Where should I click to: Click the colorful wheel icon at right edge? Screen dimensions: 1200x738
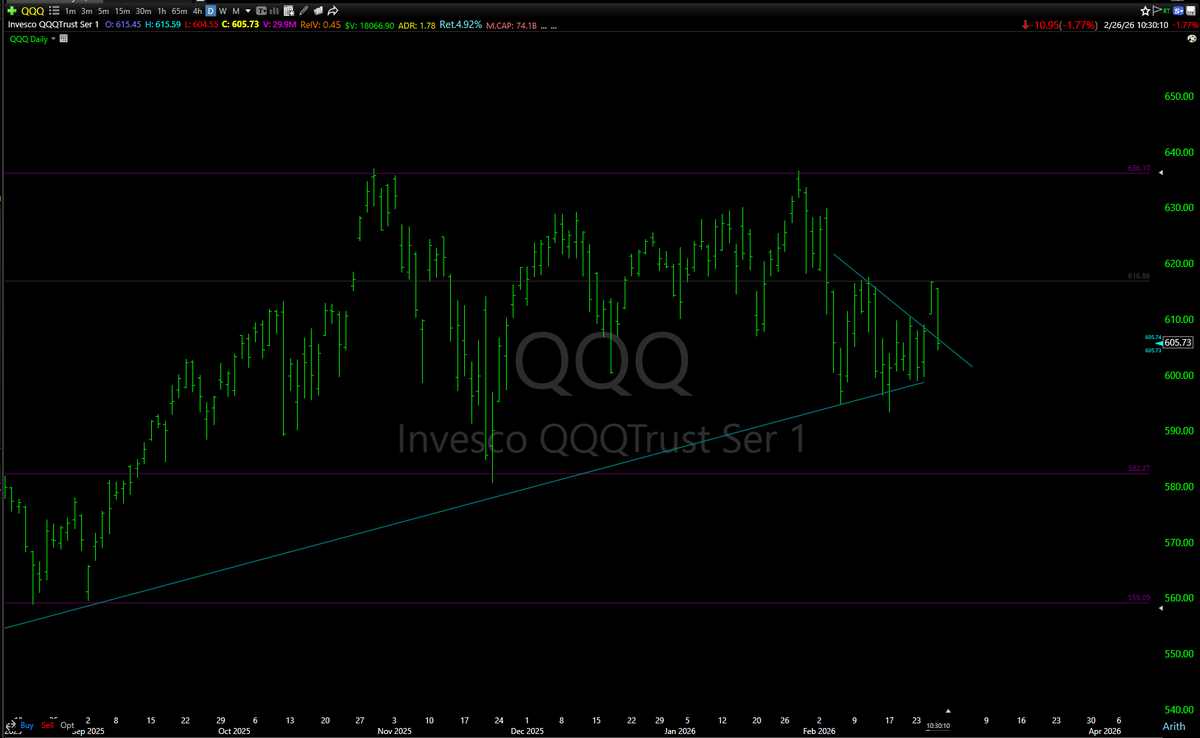[x=1191, y=38]
